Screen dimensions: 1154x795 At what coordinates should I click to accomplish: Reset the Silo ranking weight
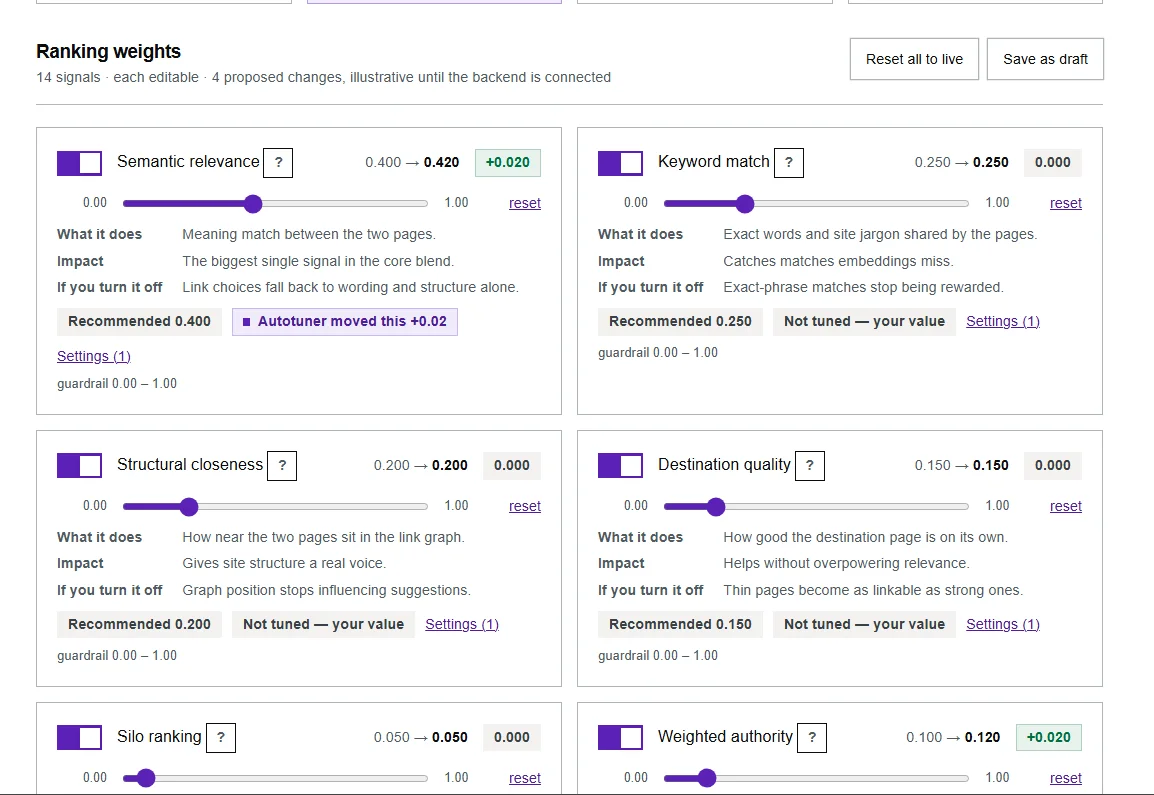click(525, 778)
